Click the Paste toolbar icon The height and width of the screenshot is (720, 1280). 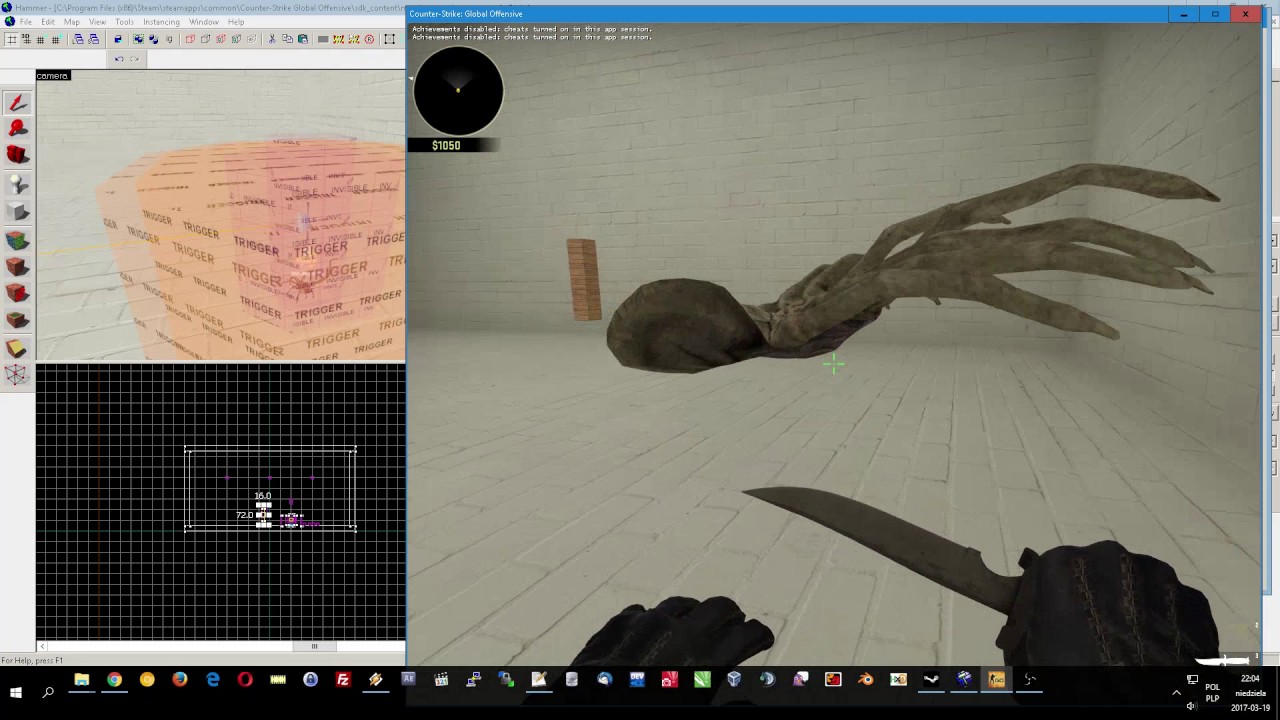(303, 39)
